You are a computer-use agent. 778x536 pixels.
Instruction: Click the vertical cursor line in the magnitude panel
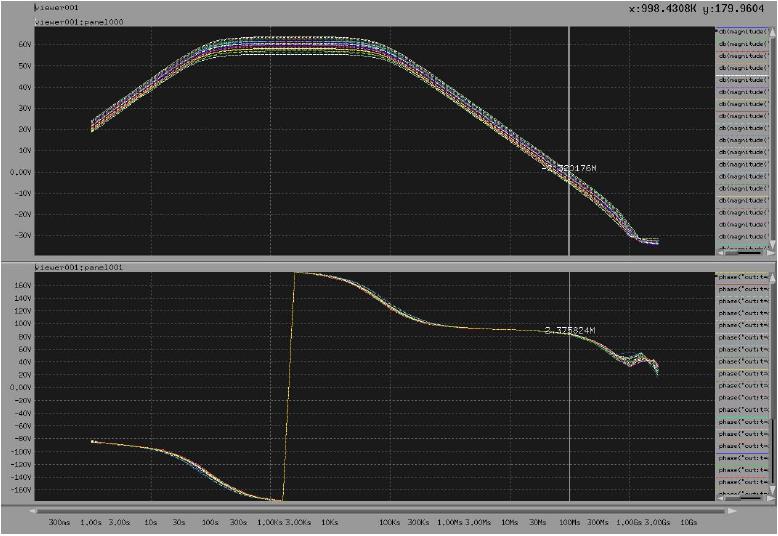coord(569,141)
